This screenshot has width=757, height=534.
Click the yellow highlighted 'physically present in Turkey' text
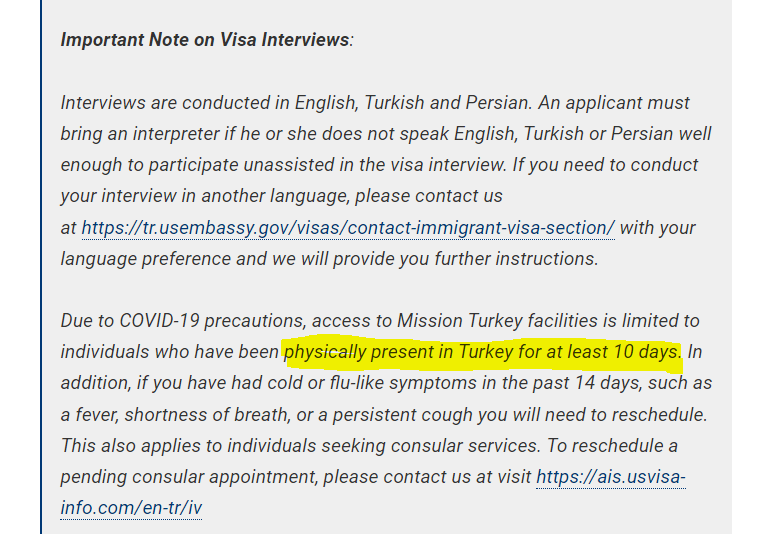[x=398, y=352]
